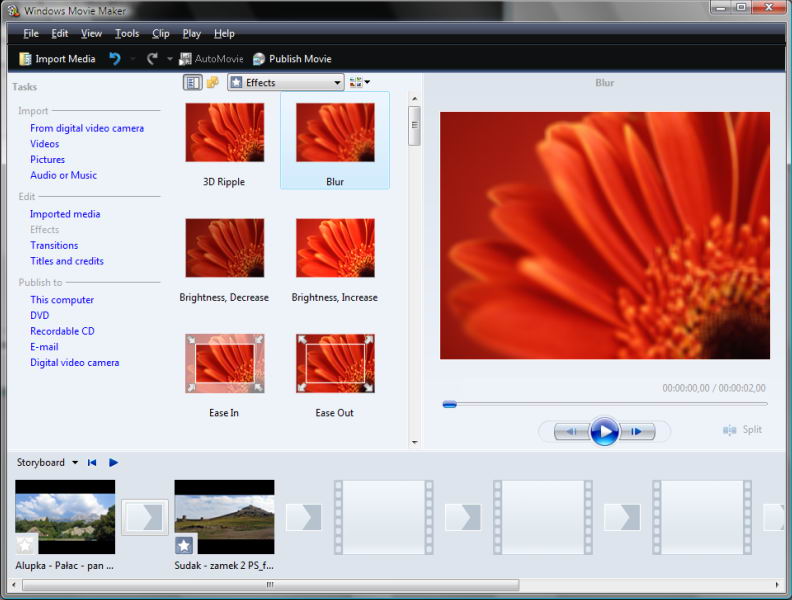This screenshot has width=792, height=600.
Task: Expand the Views thumbnail options arrow
Action: (367, 82)
